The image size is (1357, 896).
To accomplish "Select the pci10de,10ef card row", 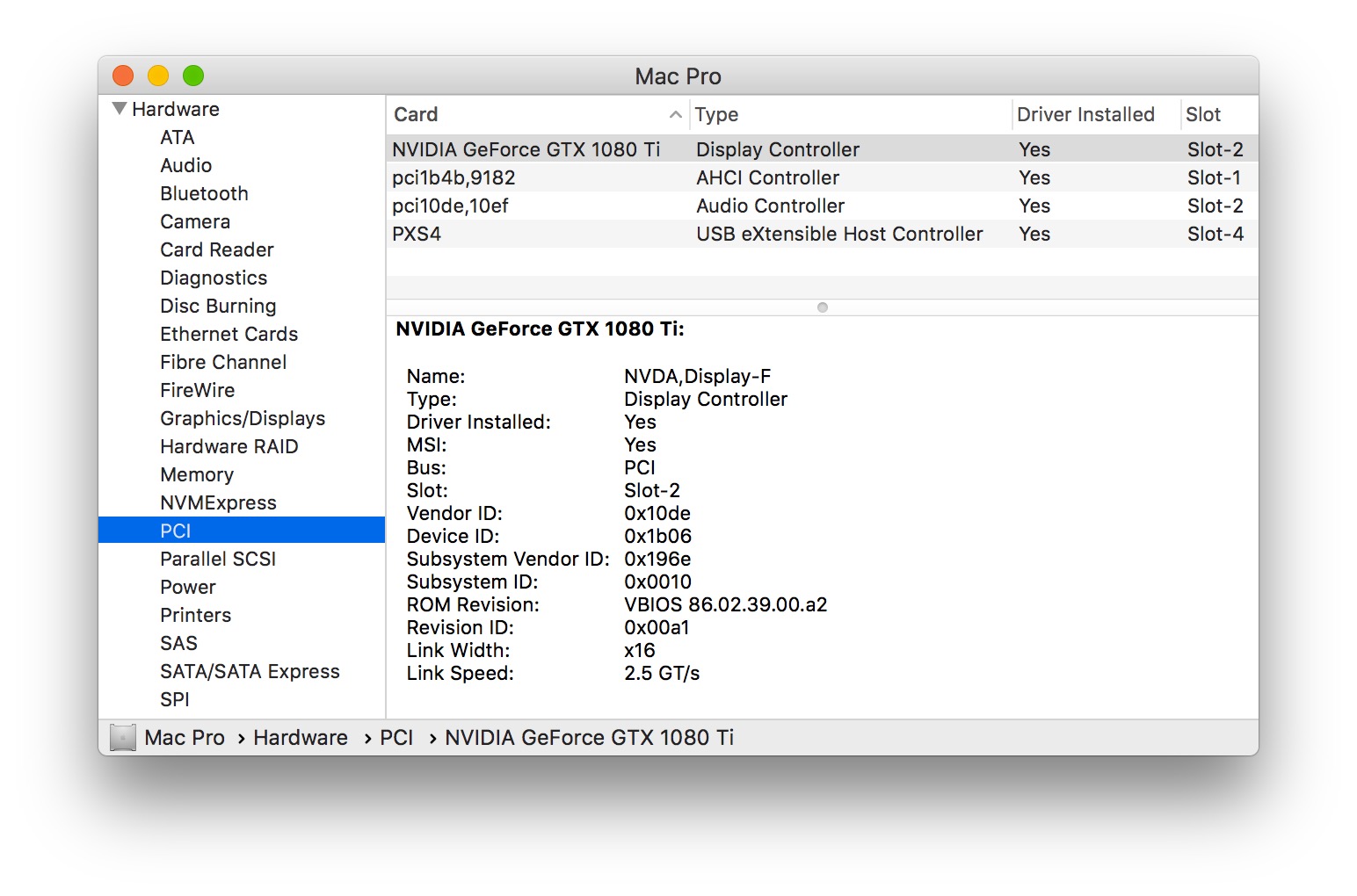I will 822,206.
